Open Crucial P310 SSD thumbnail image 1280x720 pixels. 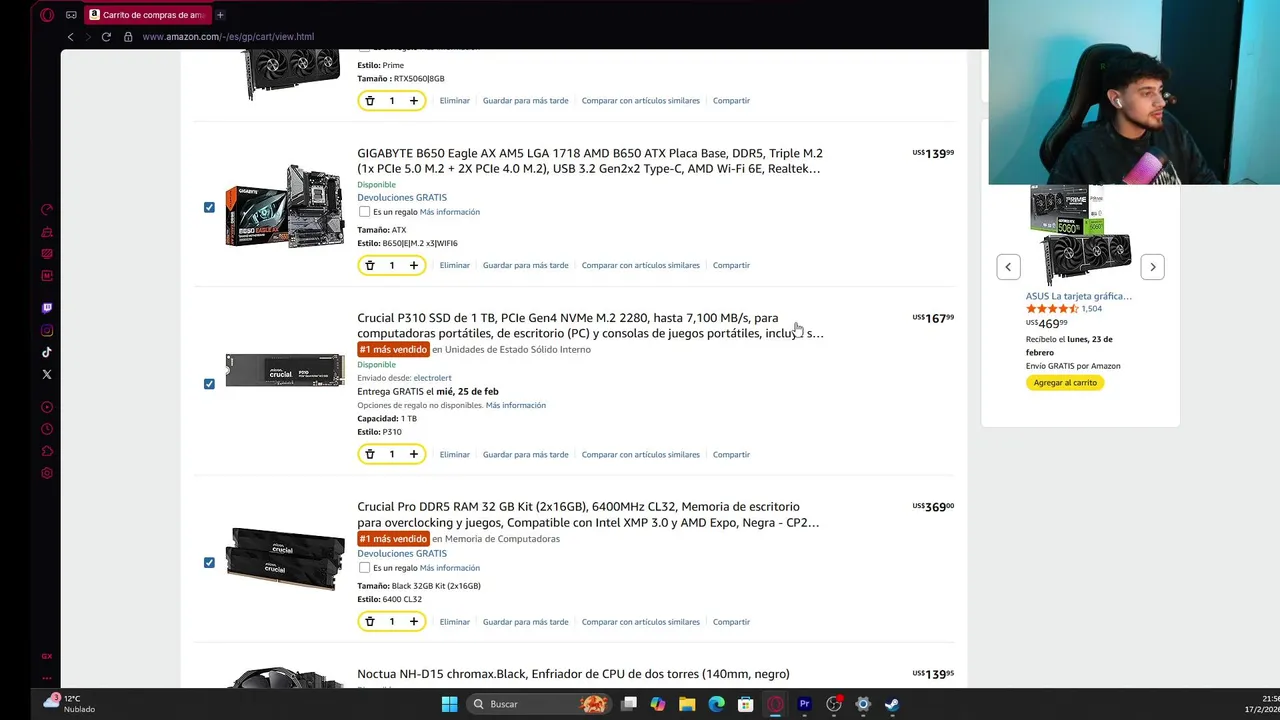285,370
